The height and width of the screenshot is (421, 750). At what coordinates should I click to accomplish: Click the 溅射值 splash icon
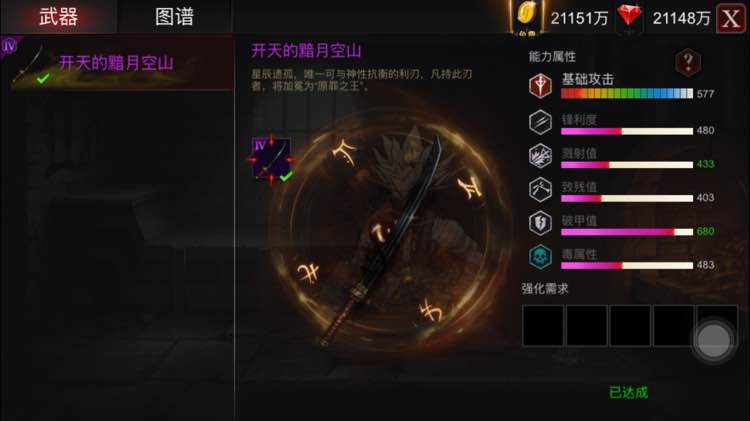click(x=540, y=155)
